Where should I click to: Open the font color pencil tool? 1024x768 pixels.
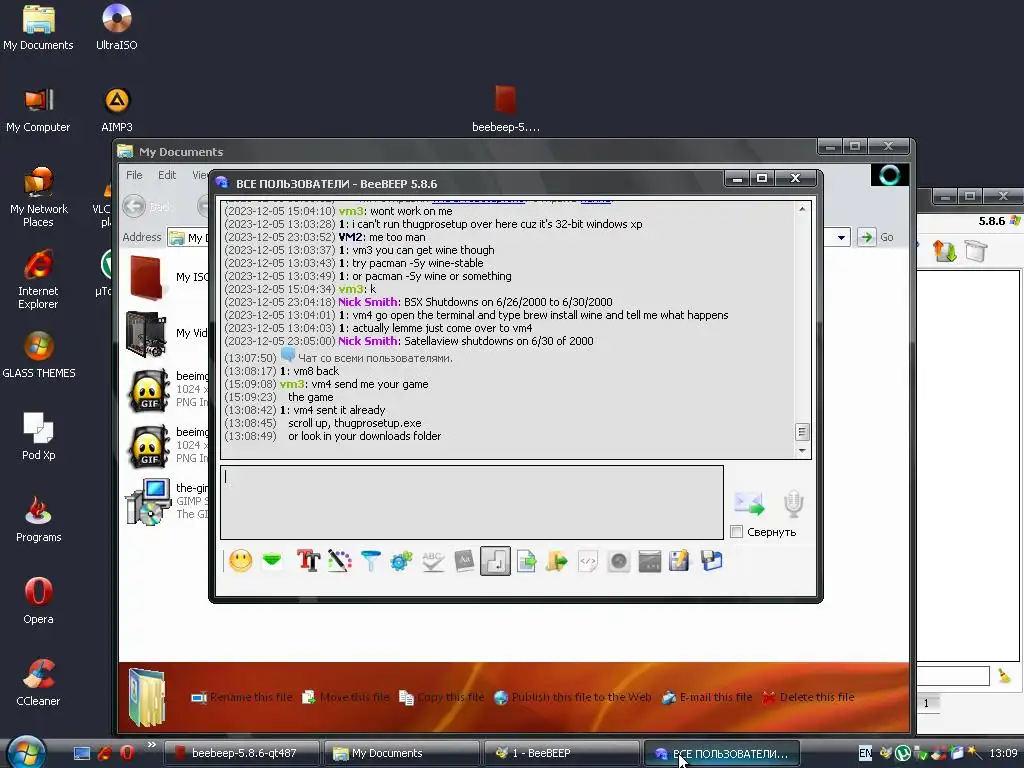[340, 561]
